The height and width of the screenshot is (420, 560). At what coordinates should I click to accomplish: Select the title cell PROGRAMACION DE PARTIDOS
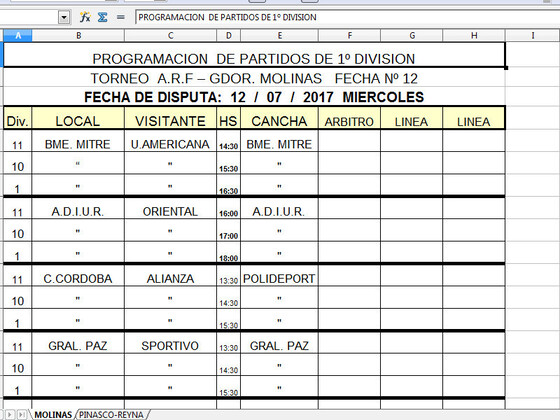[254, 55]
